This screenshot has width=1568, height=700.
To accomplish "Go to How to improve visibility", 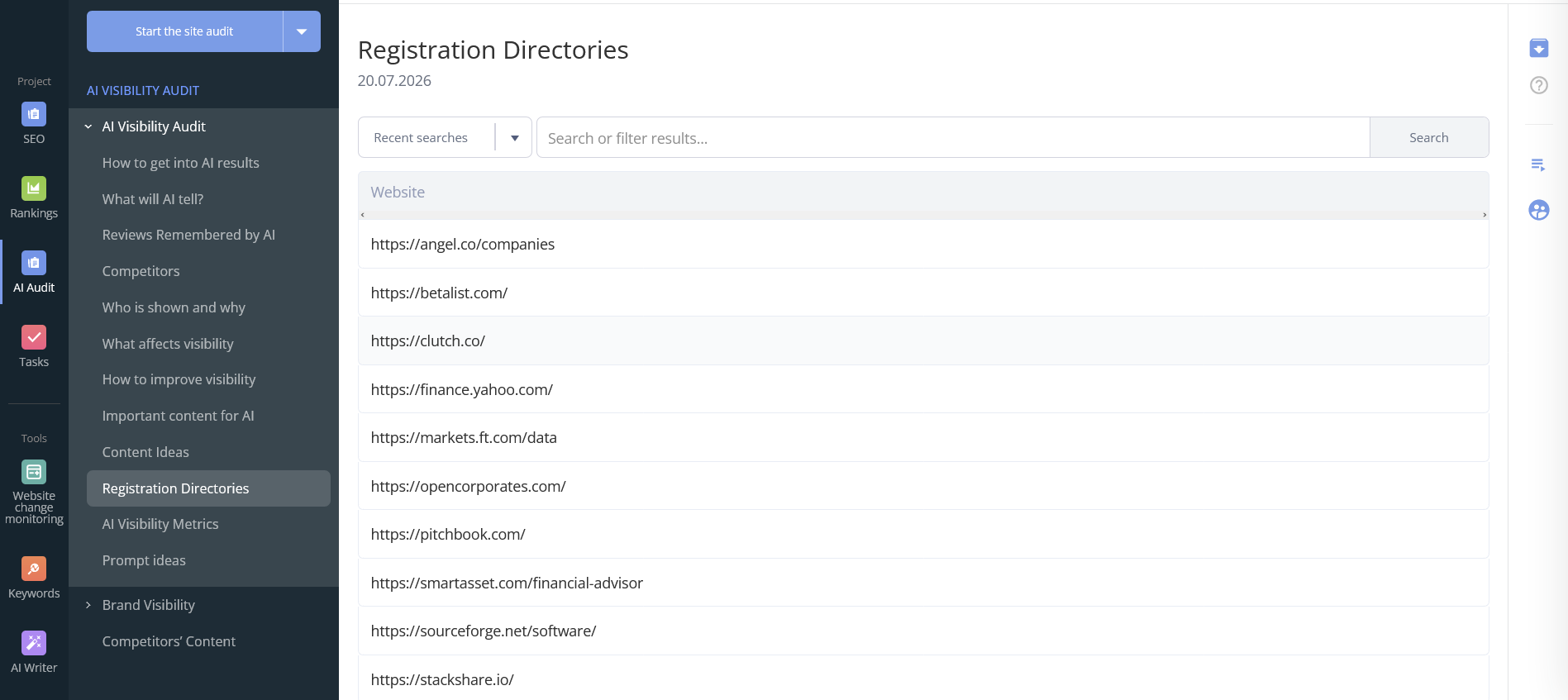I will [x=179, y=379].
